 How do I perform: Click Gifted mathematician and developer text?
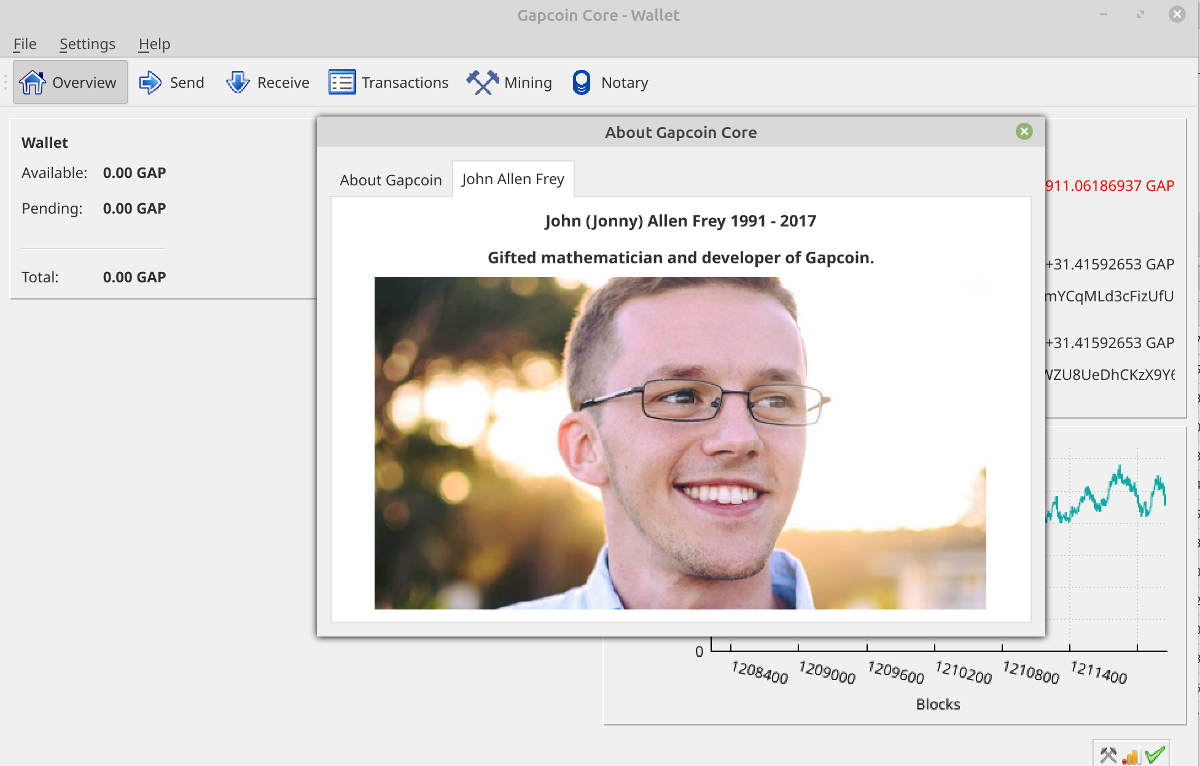click(681, 257)
